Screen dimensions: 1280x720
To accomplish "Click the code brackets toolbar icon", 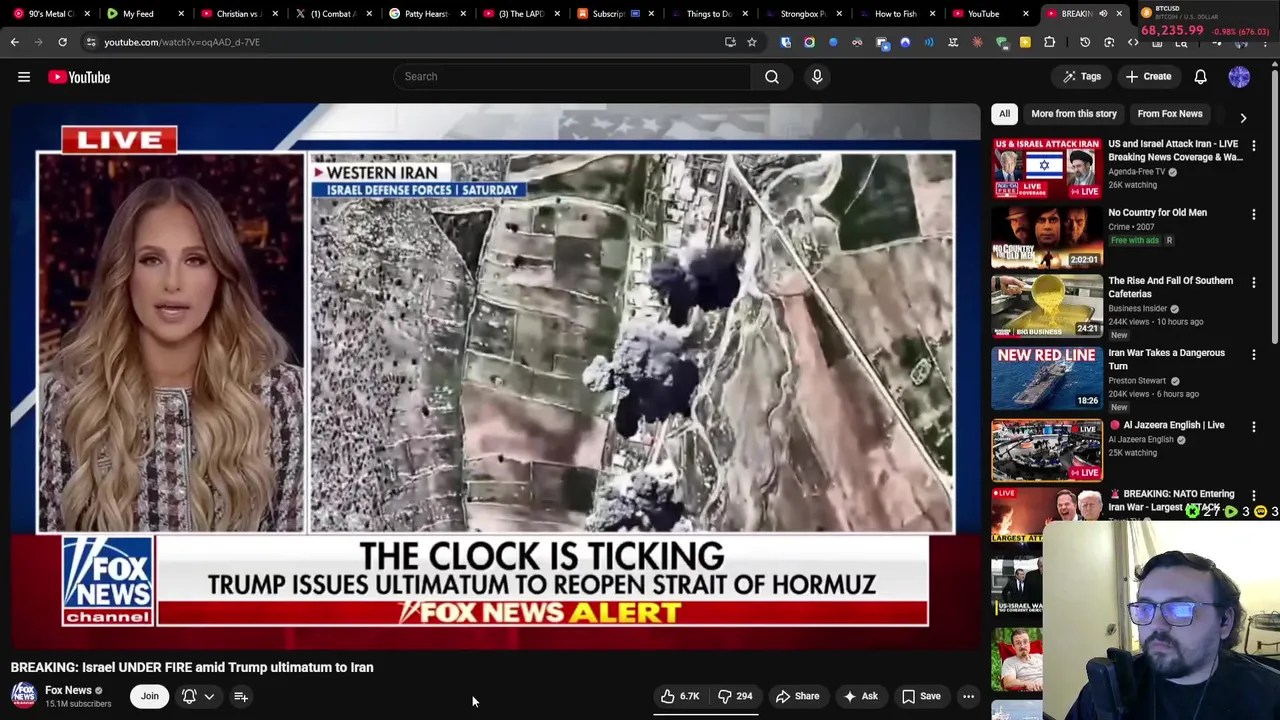I will tap(1133, 42).
